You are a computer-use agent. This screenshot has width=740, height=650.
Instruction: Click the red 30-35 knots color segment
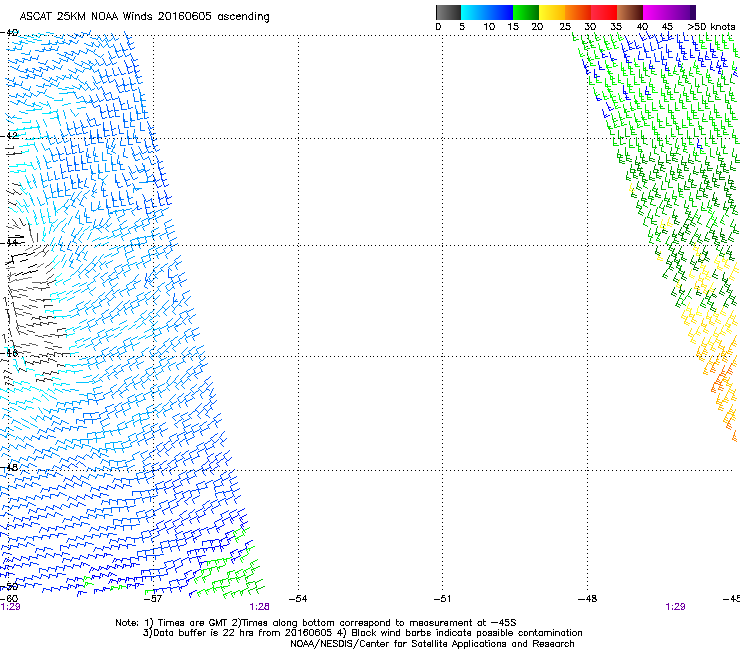point(604,12)
